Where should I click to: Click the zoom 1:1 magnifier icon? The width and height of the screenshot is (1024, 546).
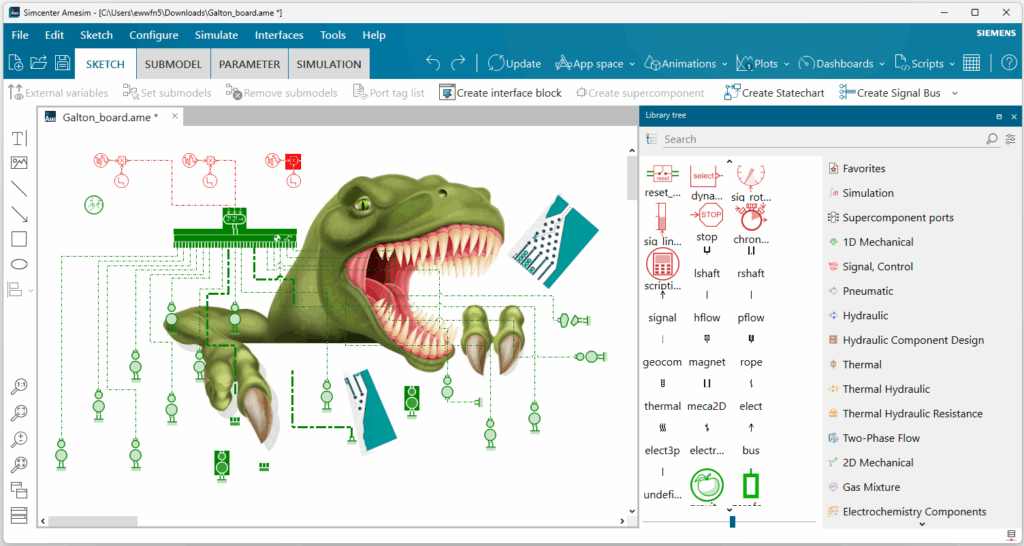tap(19, 387)
